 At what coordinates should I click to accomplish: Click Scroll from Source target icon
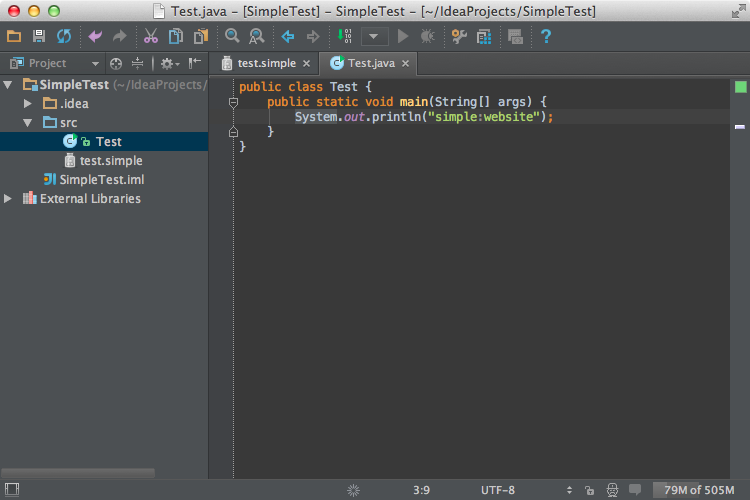click(x=118, y=63)
